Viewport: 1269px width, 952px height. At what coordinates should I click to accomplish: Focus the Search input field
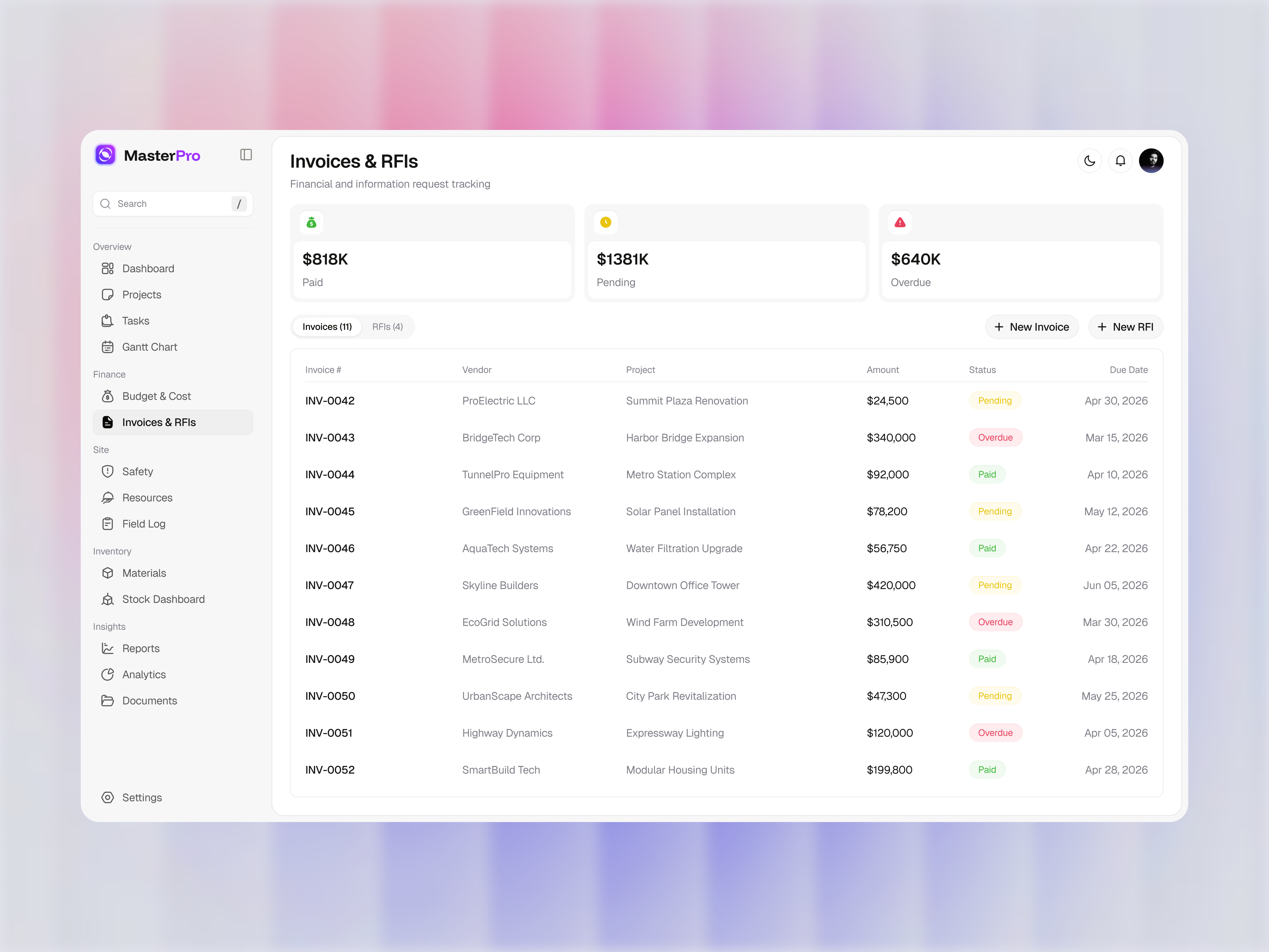(173, 204)
